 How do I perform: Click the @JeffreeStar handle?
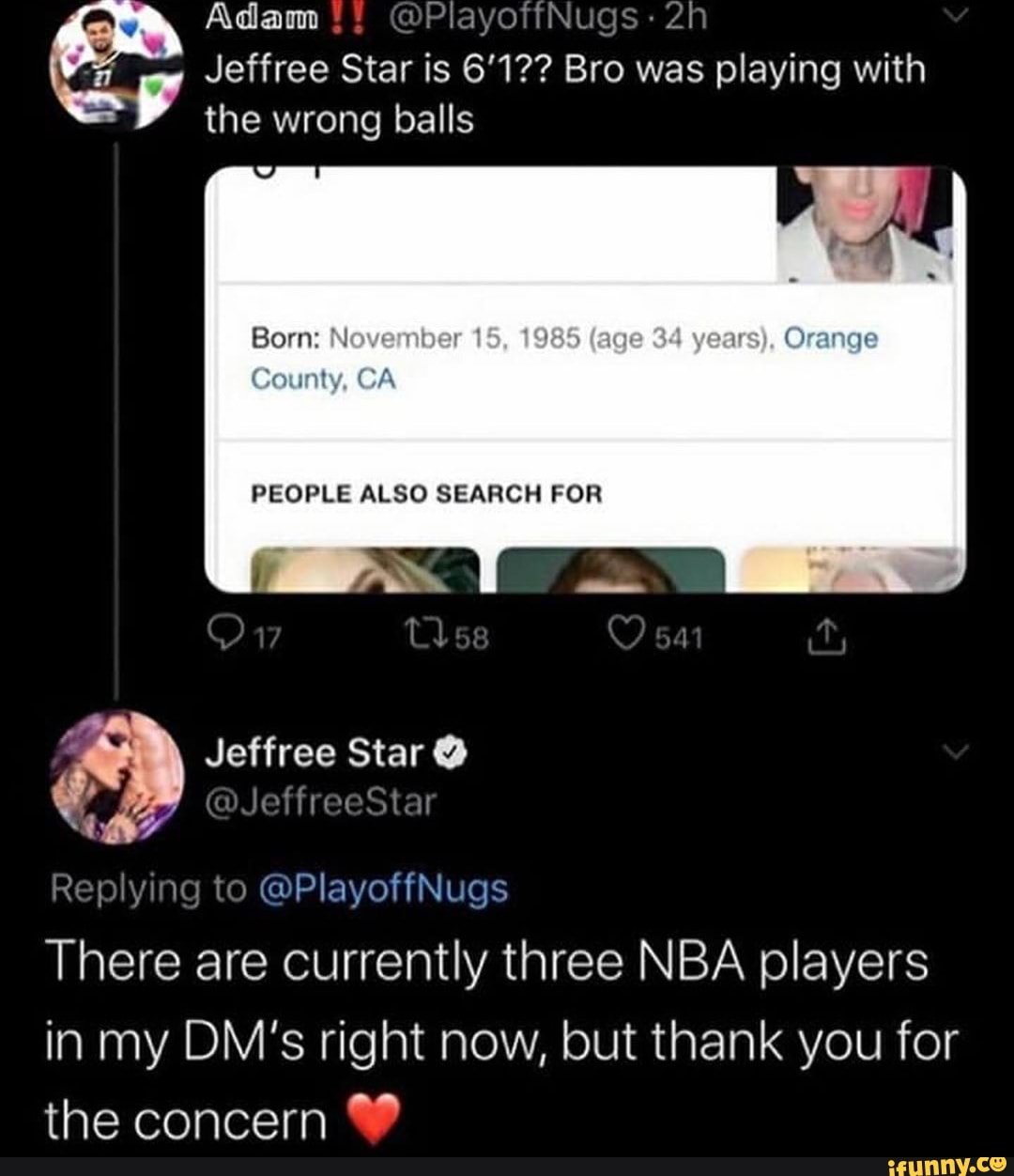(321, 801)
